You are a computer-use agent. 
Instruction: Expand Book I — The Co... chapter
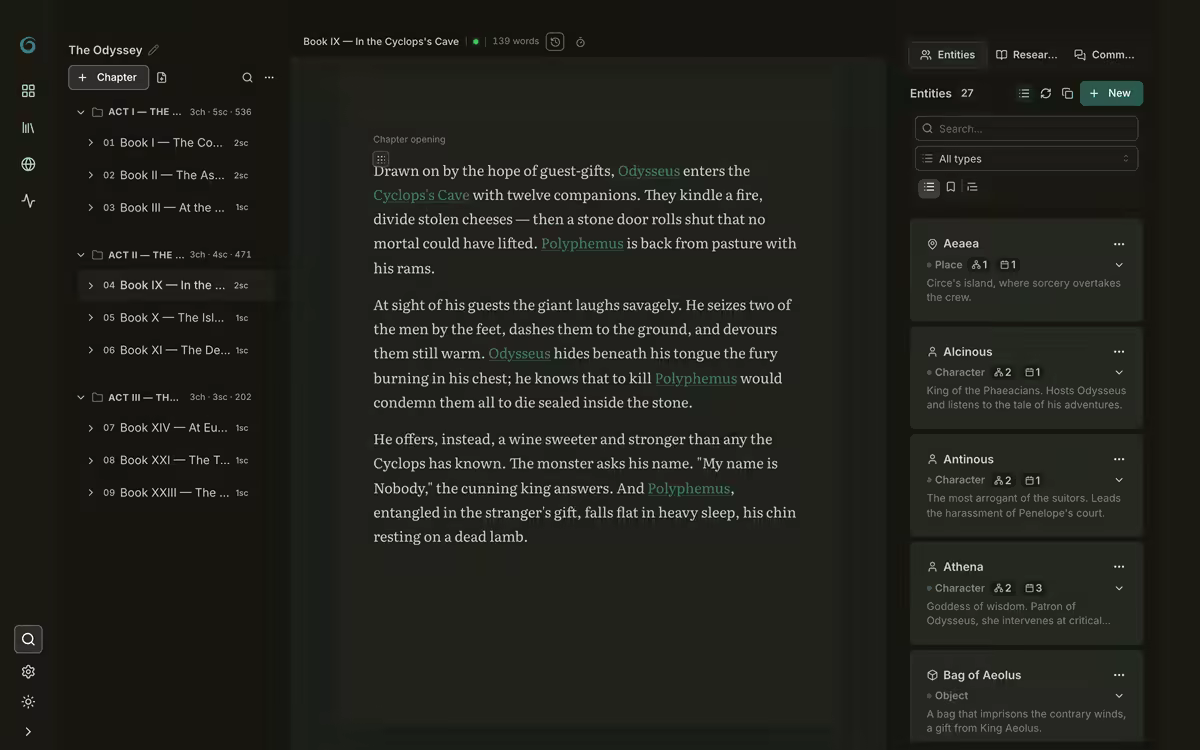click(90, 143)
